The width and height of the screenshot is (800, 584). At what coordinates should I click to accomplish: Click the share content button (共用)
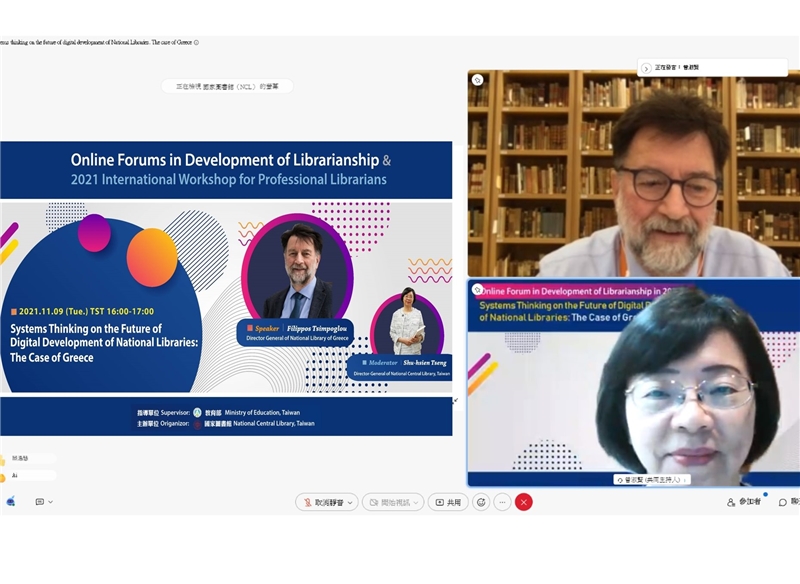448,502
